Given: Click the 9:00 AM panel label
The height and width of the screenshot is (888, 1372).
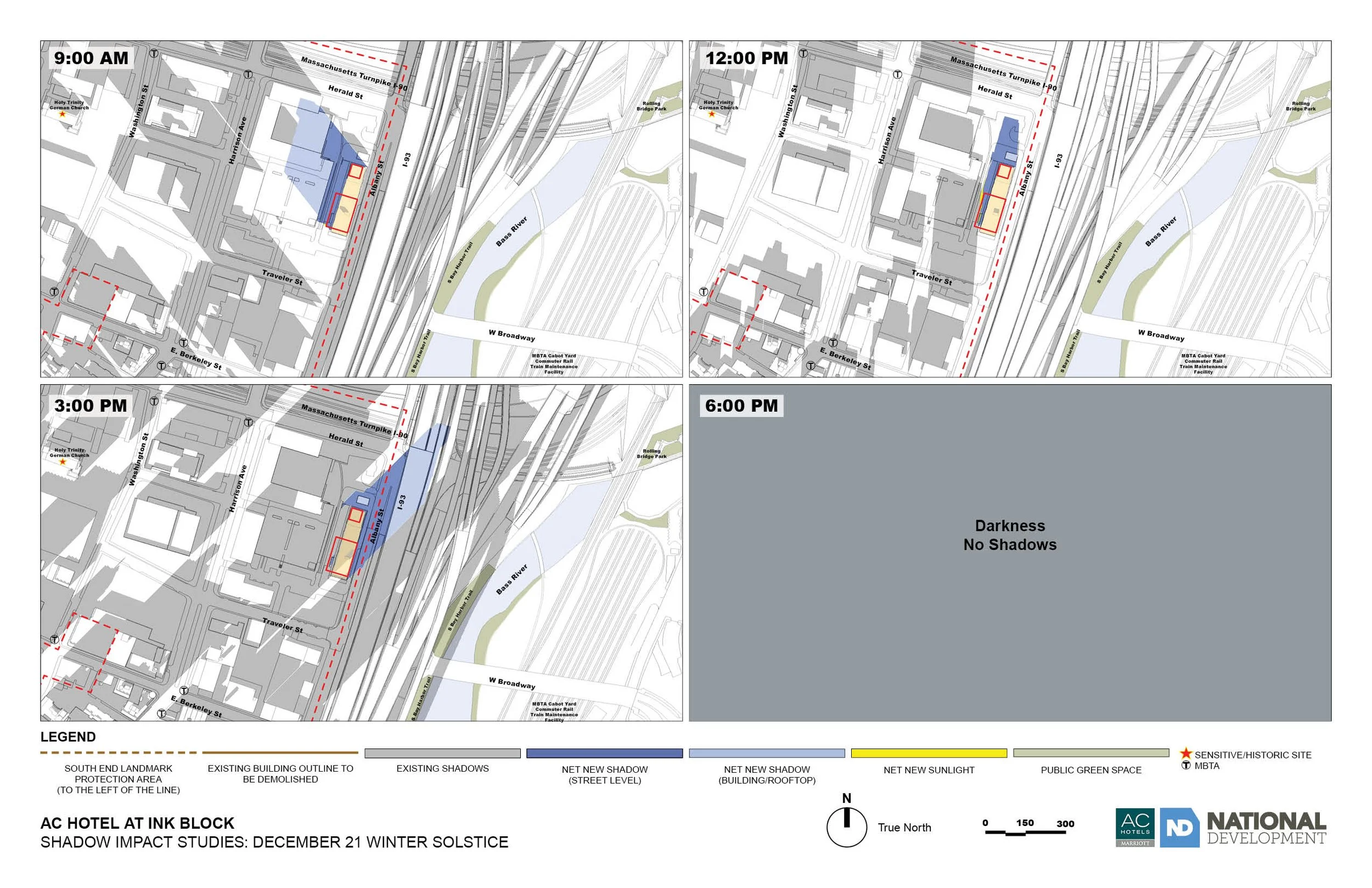Looking at the screenshot, I should [x=91, y=58].
